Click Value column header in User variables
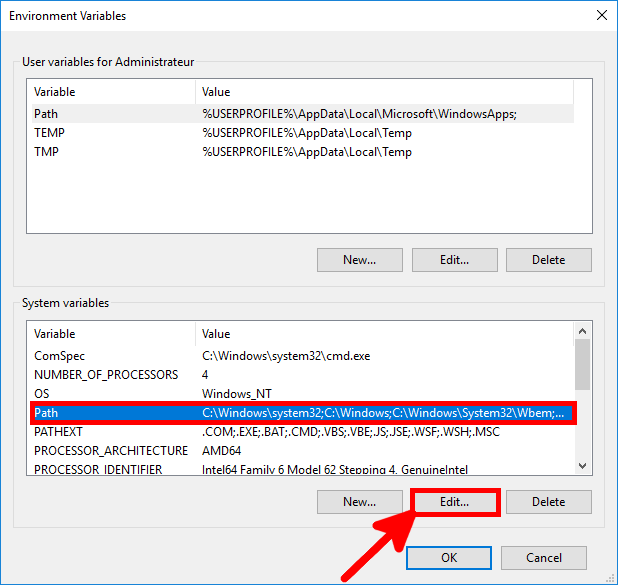 tap(384, 92)
